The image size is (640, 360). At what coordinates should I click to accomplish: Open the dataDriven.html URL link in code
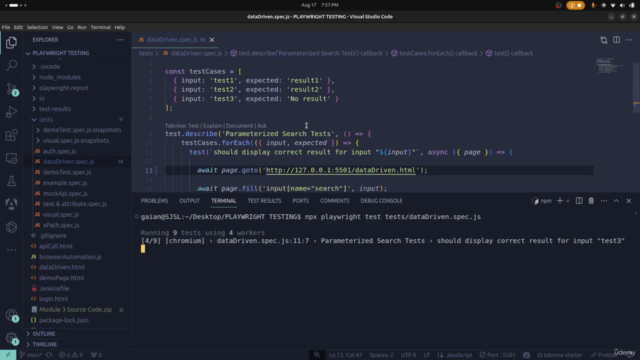point(340,170)
